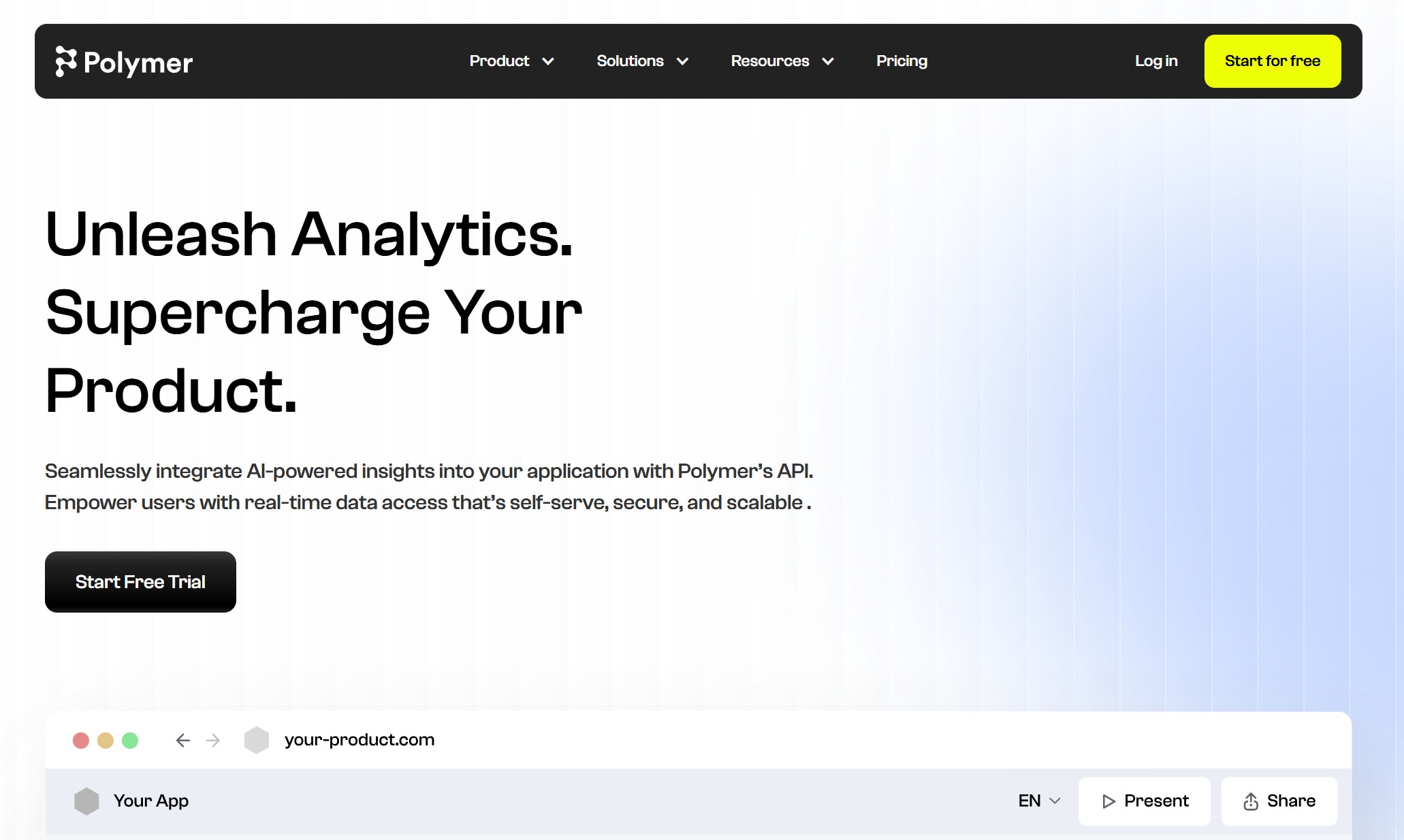
Task: Click the your-product.com address text
Action: [360, 740]
